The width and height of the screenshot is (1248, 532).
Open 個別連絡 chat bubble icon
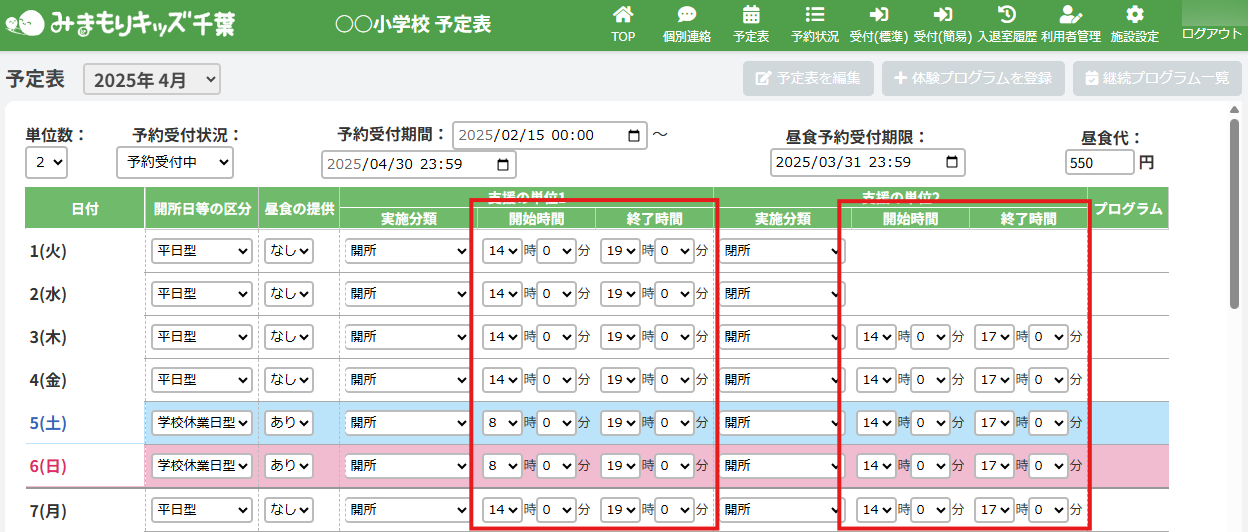(687, 15)
